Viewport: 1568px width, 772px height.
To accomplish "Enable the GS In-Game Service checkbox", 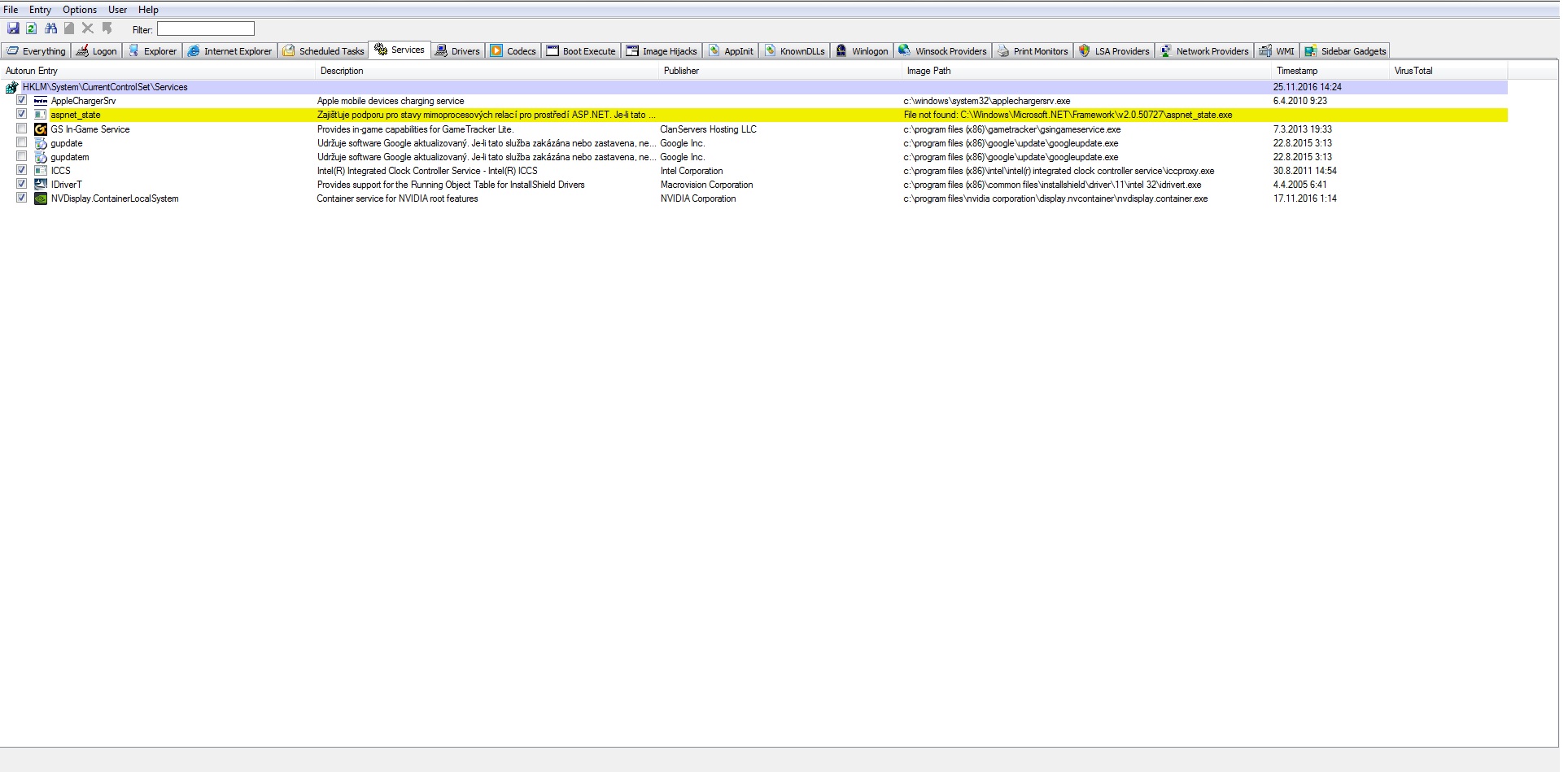I will (x=22, y=129).
